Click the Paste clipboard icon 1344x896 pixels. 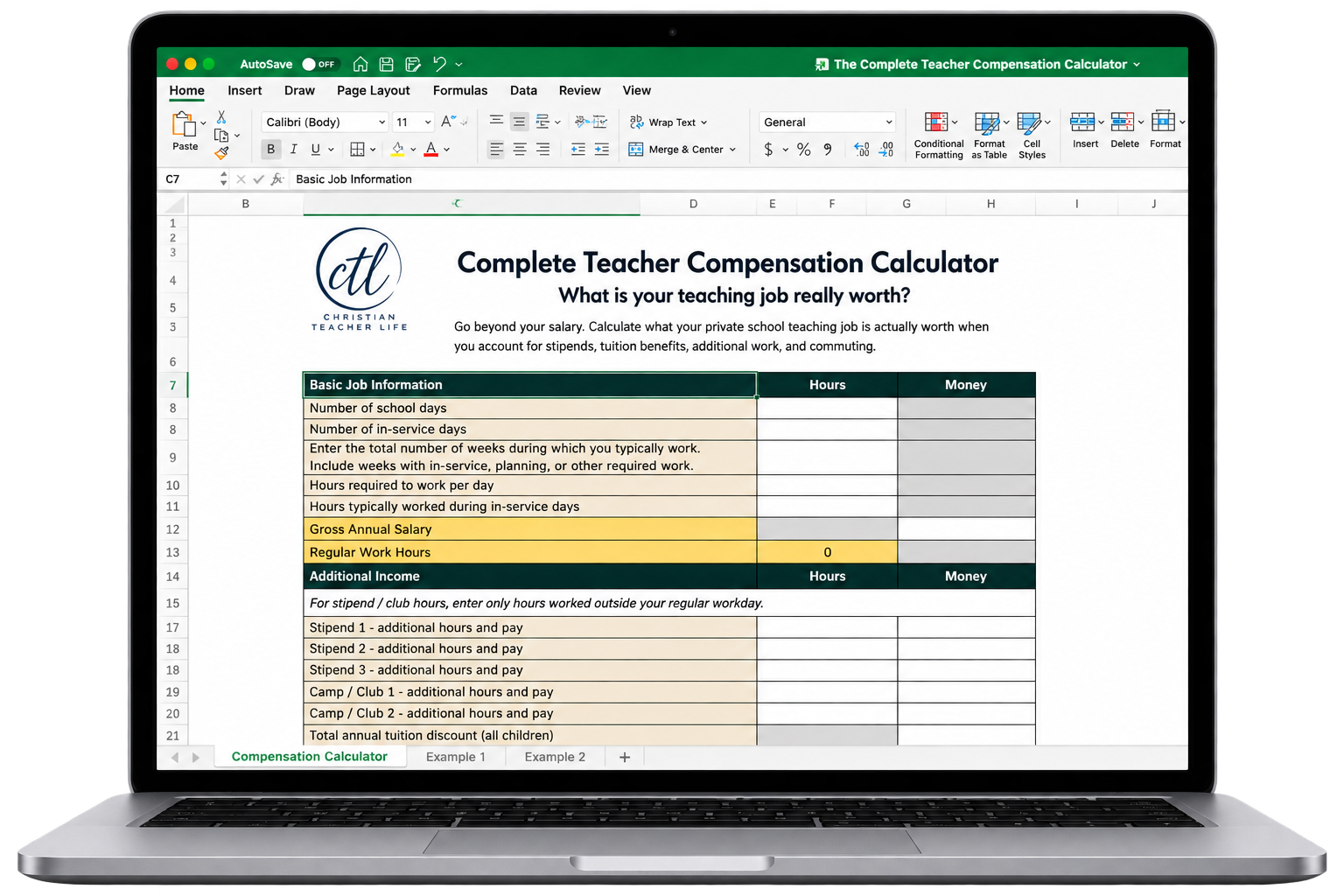(x=183, y=124)
